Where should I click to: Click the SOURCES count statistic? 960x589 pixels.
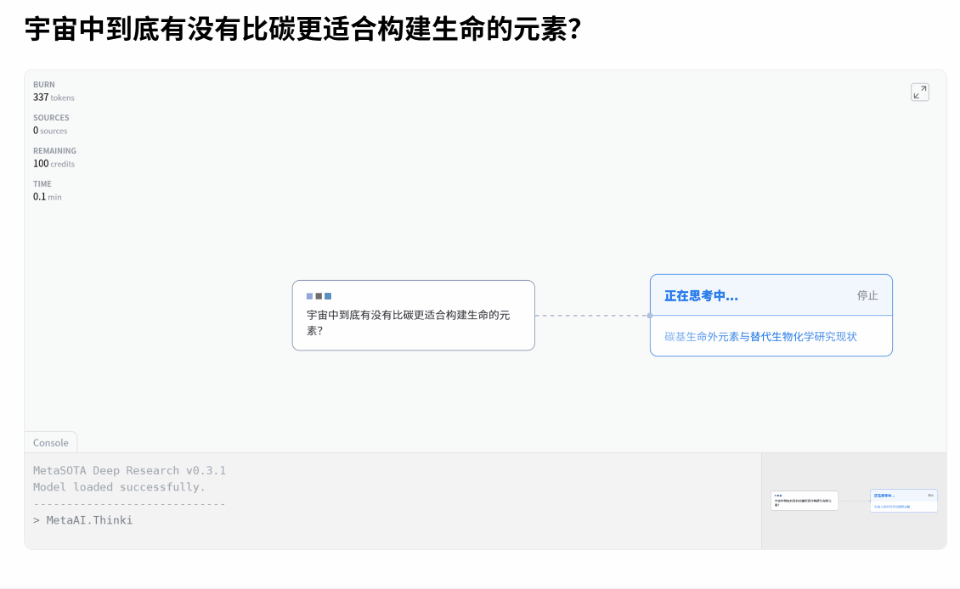coord(50,124)
